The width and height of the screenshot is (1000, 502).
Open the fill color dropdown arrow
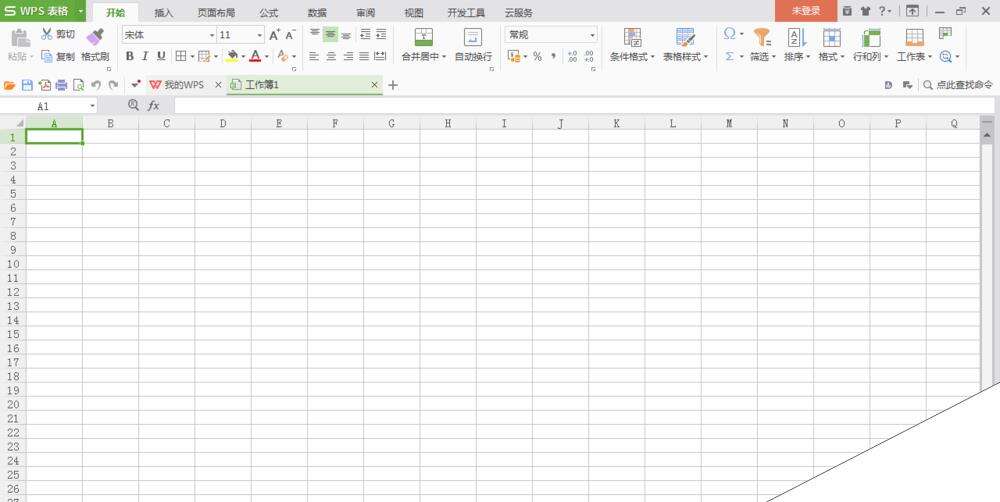(x=243, y=57)
